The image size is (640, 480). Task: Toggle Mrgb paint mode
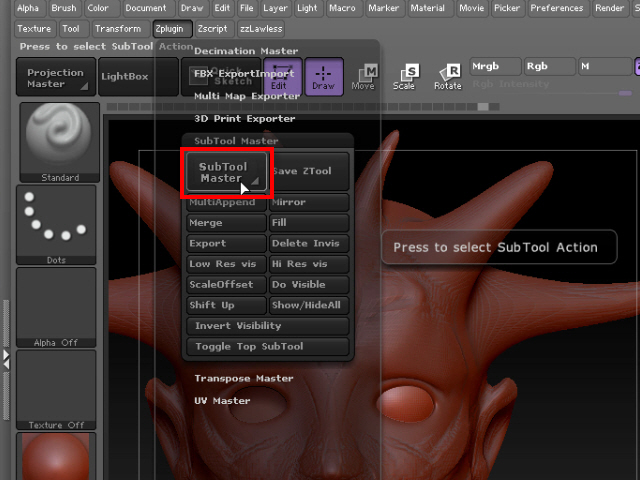click(496, 67)
